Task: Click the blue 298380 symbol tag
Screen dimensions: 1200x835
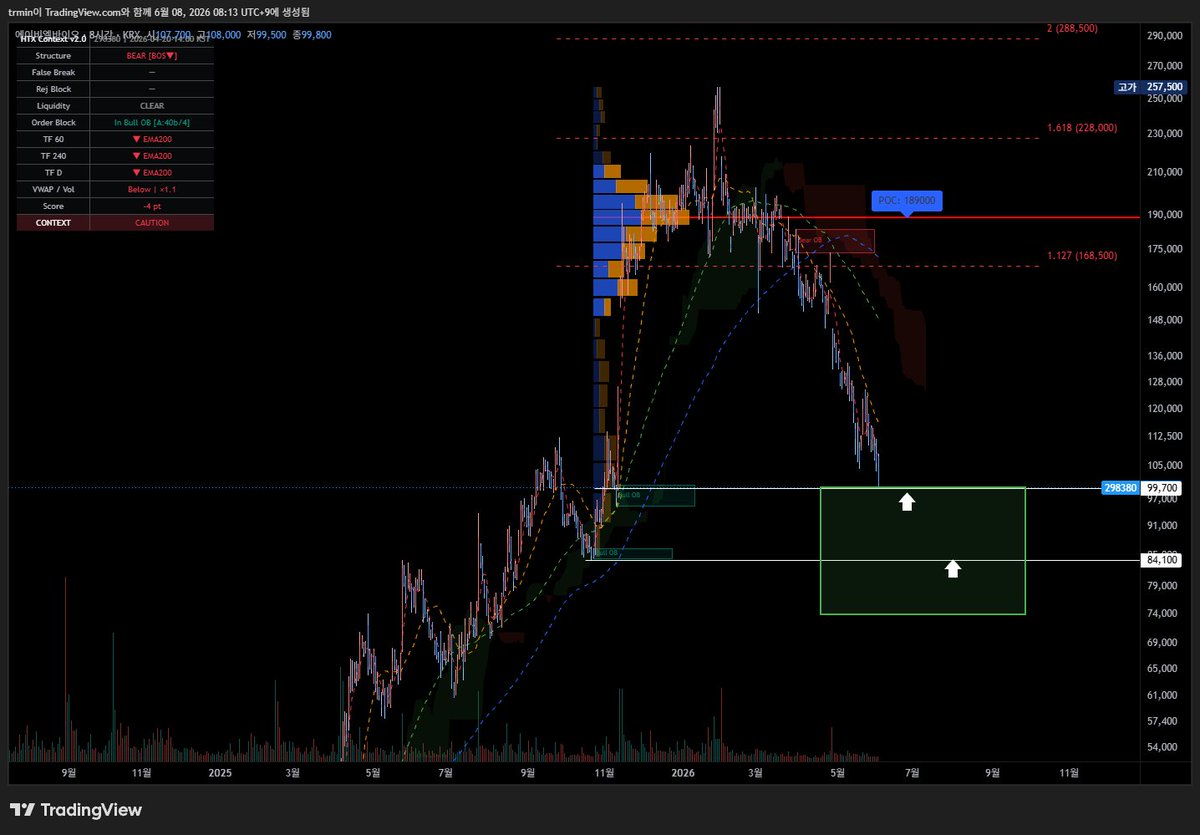Action: [x=1119, y=488]
